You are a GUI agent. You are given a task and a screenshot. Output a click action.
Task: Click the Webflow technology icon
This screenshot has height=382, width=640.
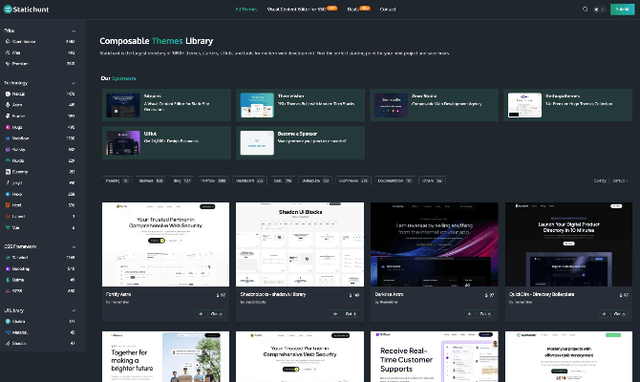(7, 138)
